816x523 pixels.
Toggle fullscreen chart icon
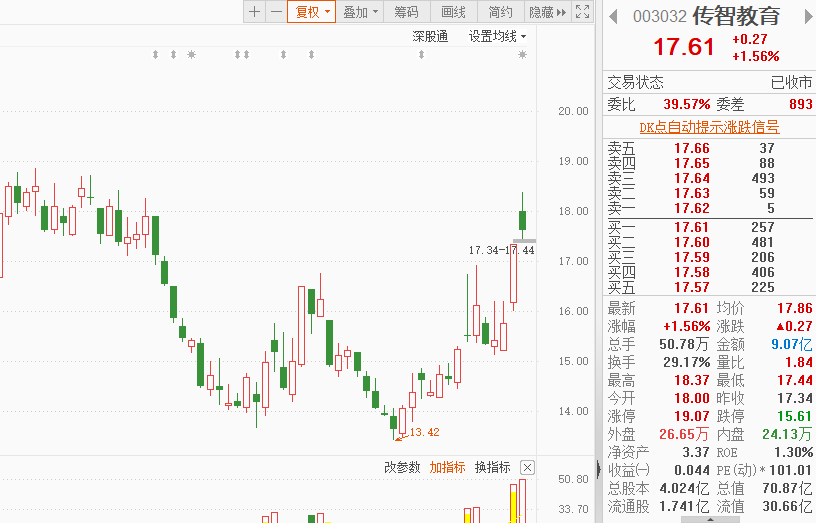[x=582, y=11]
